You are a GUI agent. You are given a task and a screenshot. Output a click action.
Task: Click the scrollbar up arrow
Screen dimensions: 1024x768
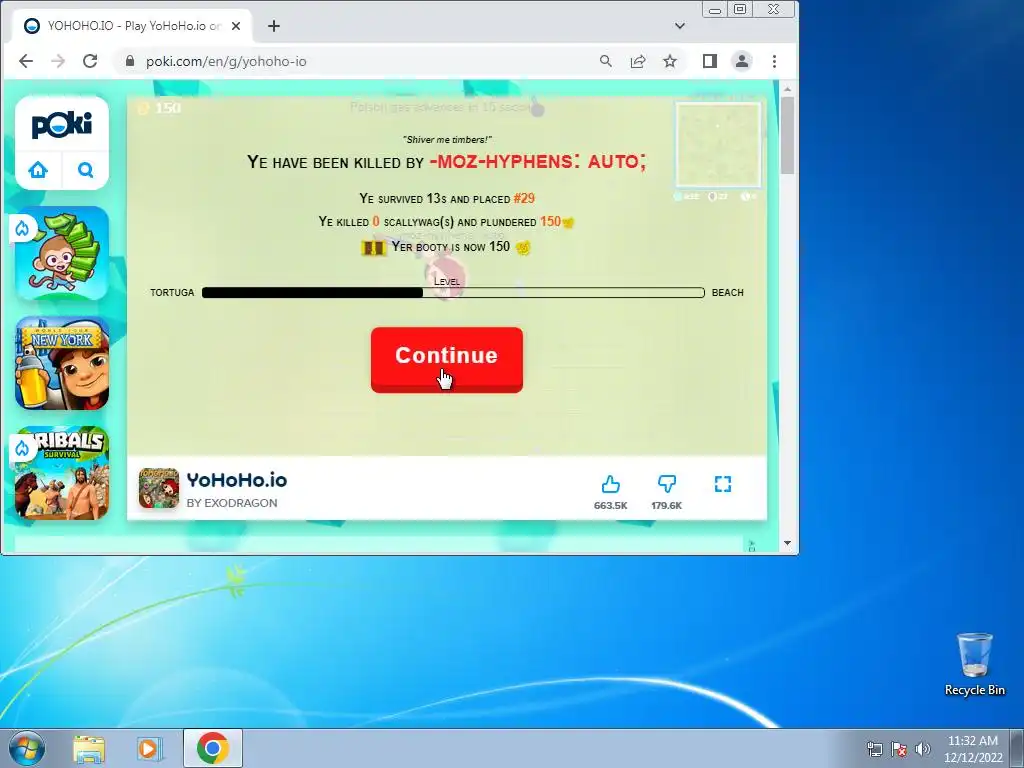[788, 88]
